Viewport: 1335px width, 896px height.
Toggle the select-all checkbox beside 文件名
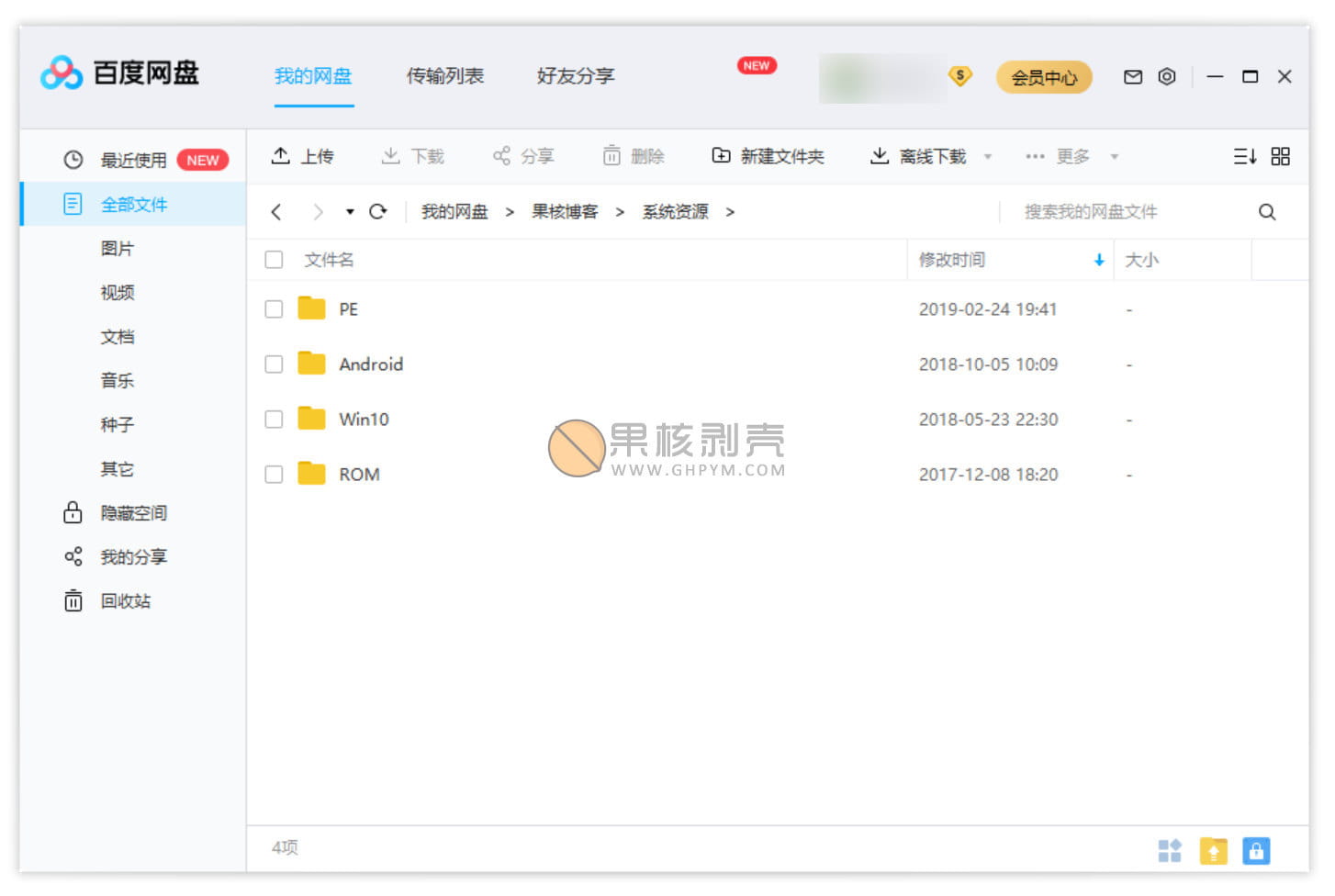tap(274, 260)
